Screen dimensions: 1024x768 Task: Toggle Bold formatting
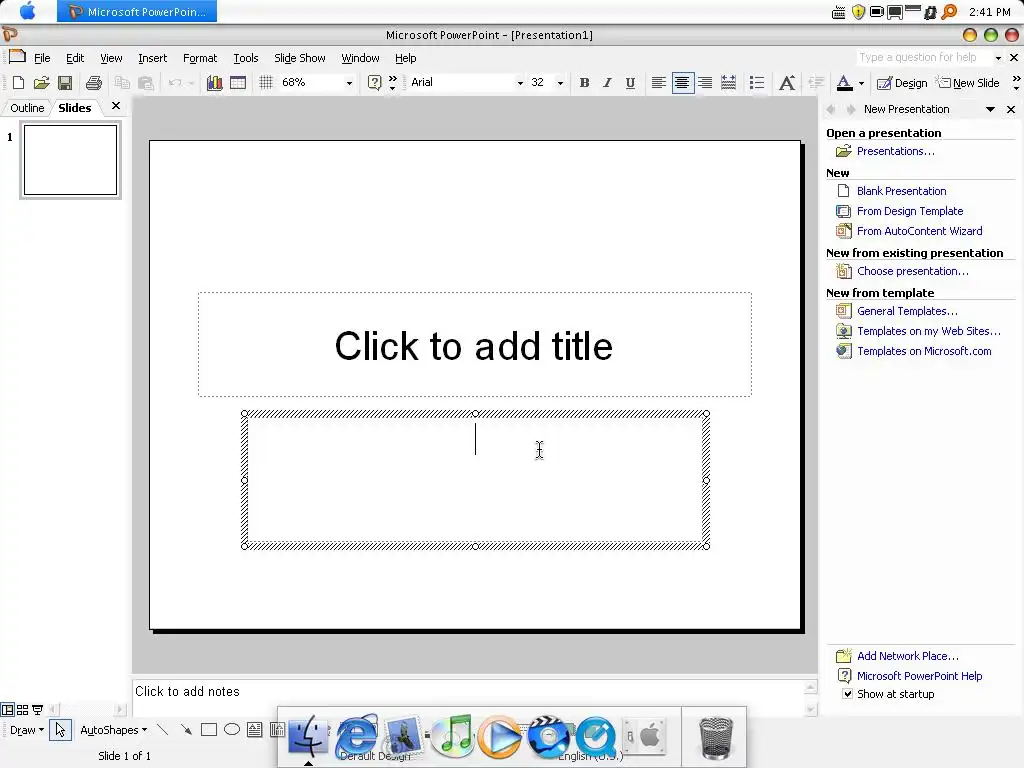click(x=584, y=83)
